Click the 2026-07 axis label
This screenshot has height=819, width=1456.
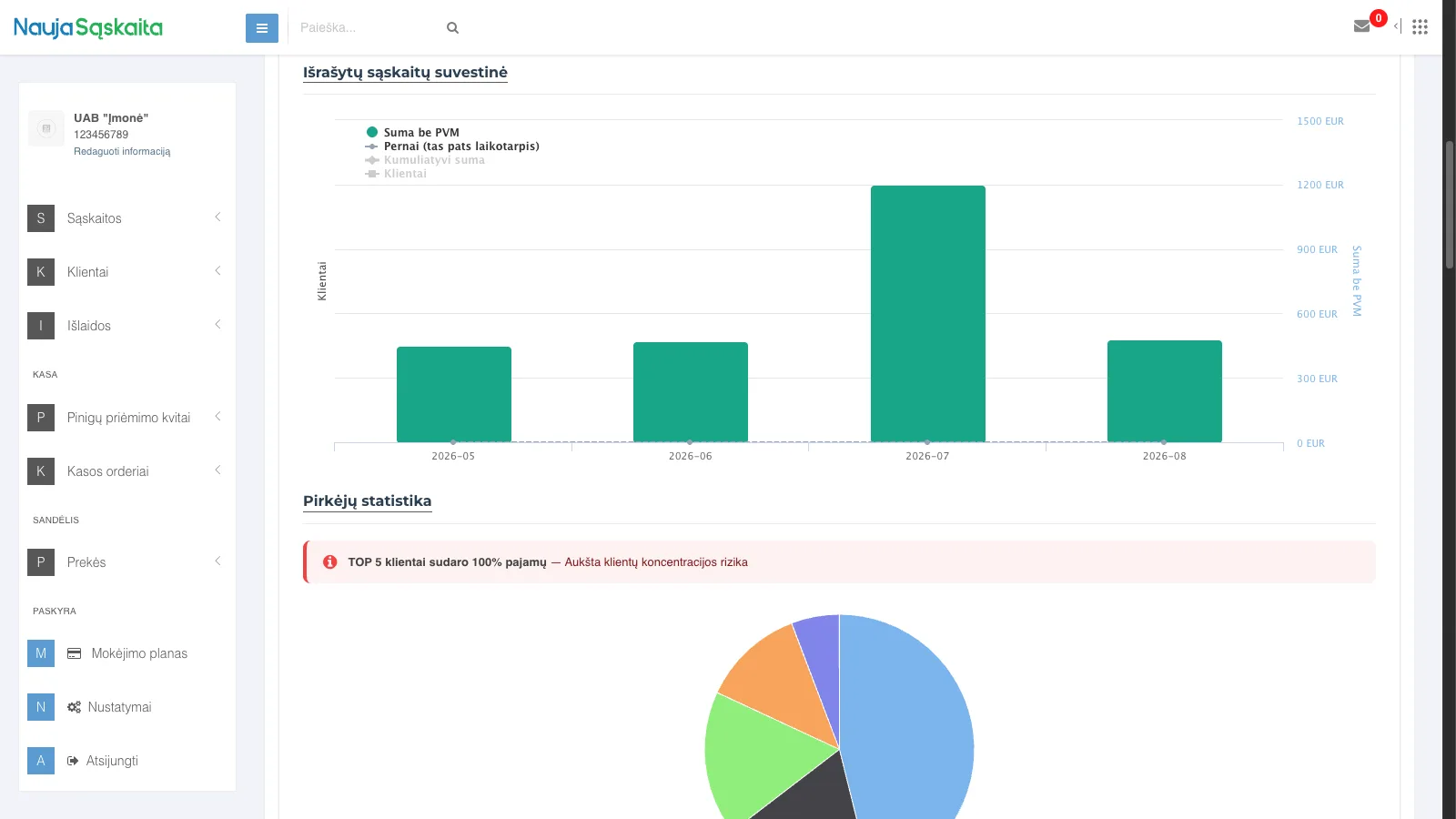point(927,457)
